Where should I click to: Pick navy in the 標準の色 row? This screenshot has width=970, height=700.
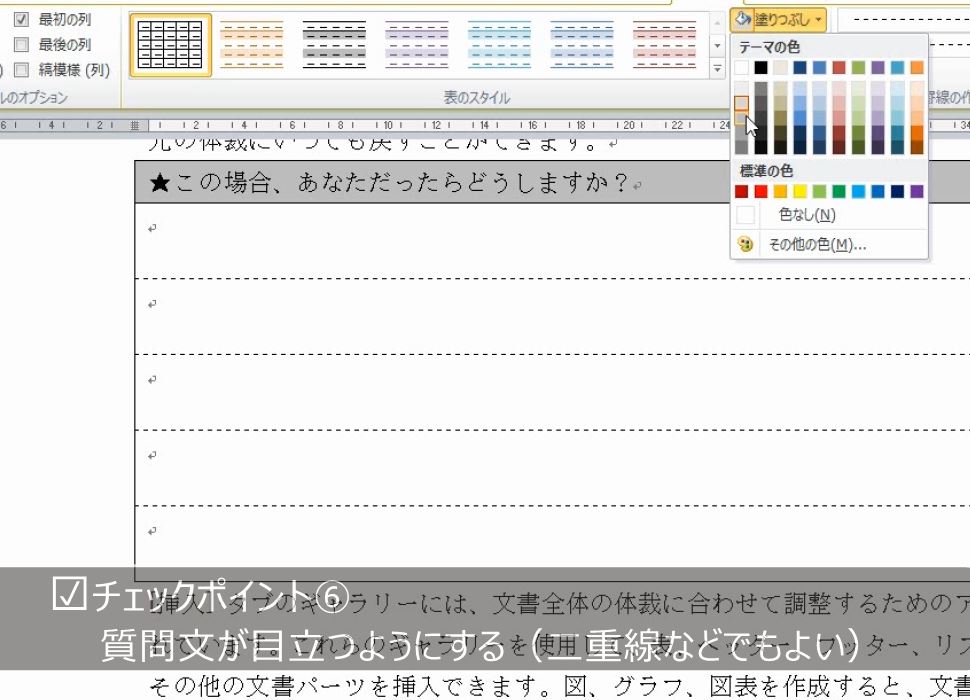[898, 192]
